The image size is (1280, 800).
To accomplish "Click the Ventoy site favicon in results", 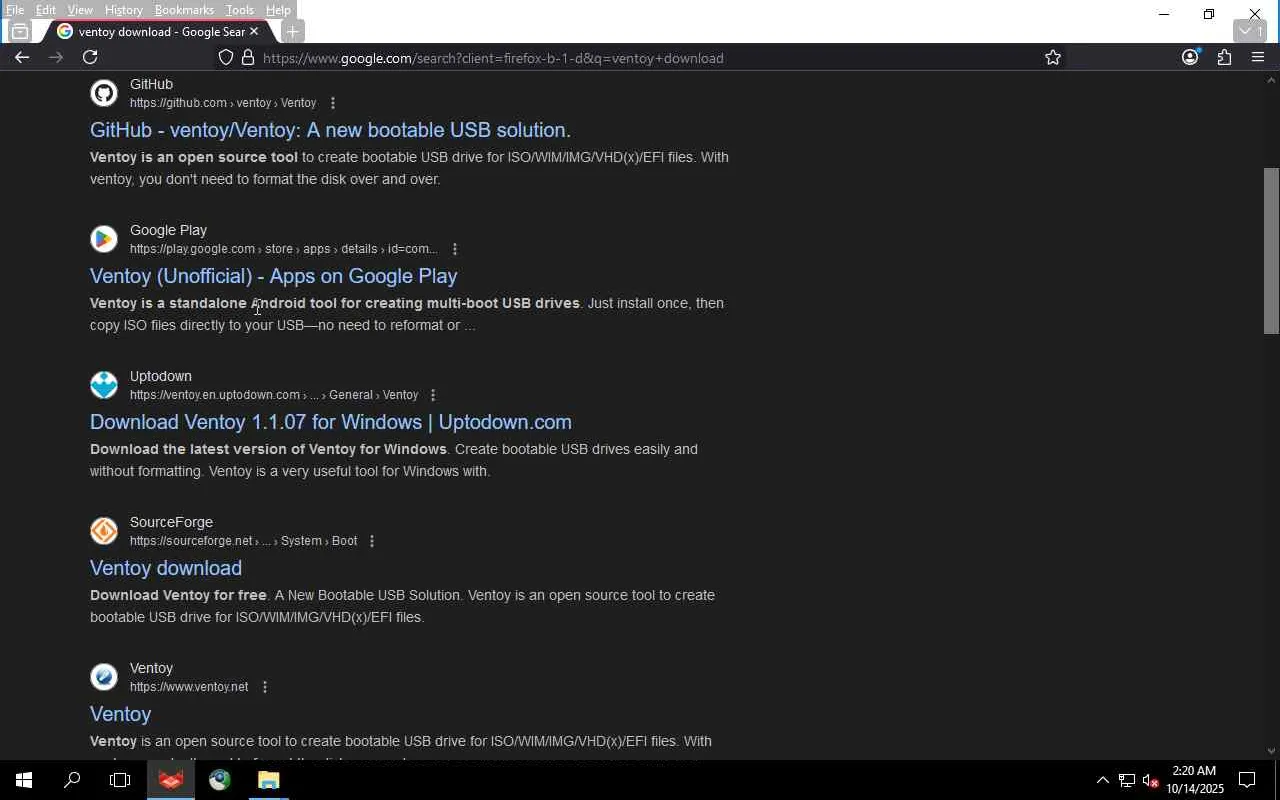I will [104, 677].
